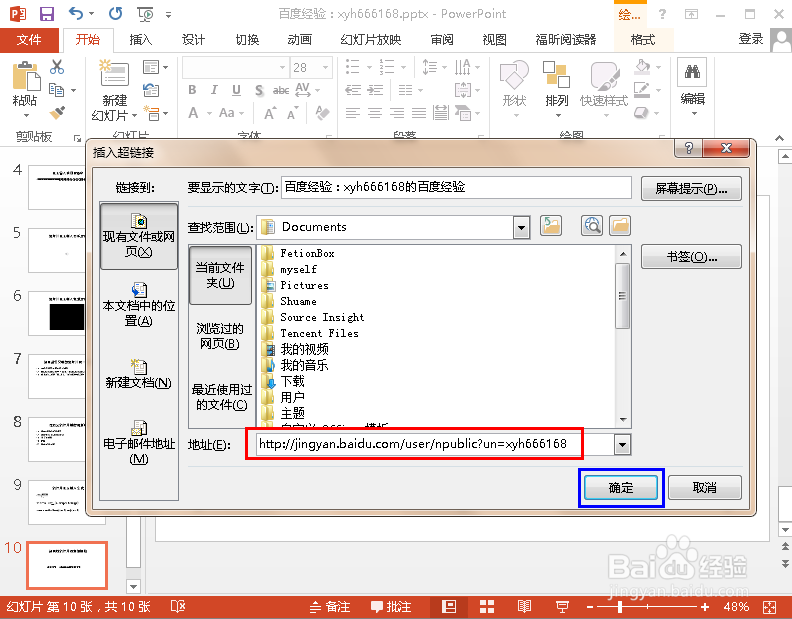
Task: Click the Cut scissors icon
Action: [x=57, y=67]
